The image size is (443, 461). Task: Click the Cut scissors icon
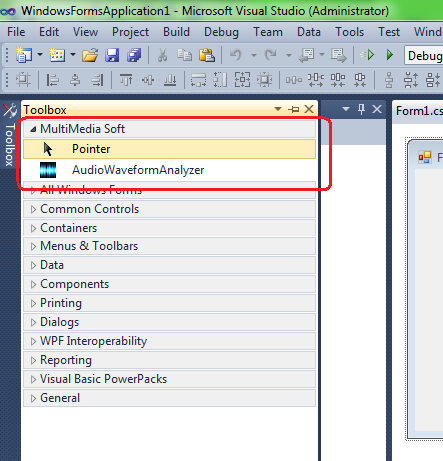click(x=163, y=55)
